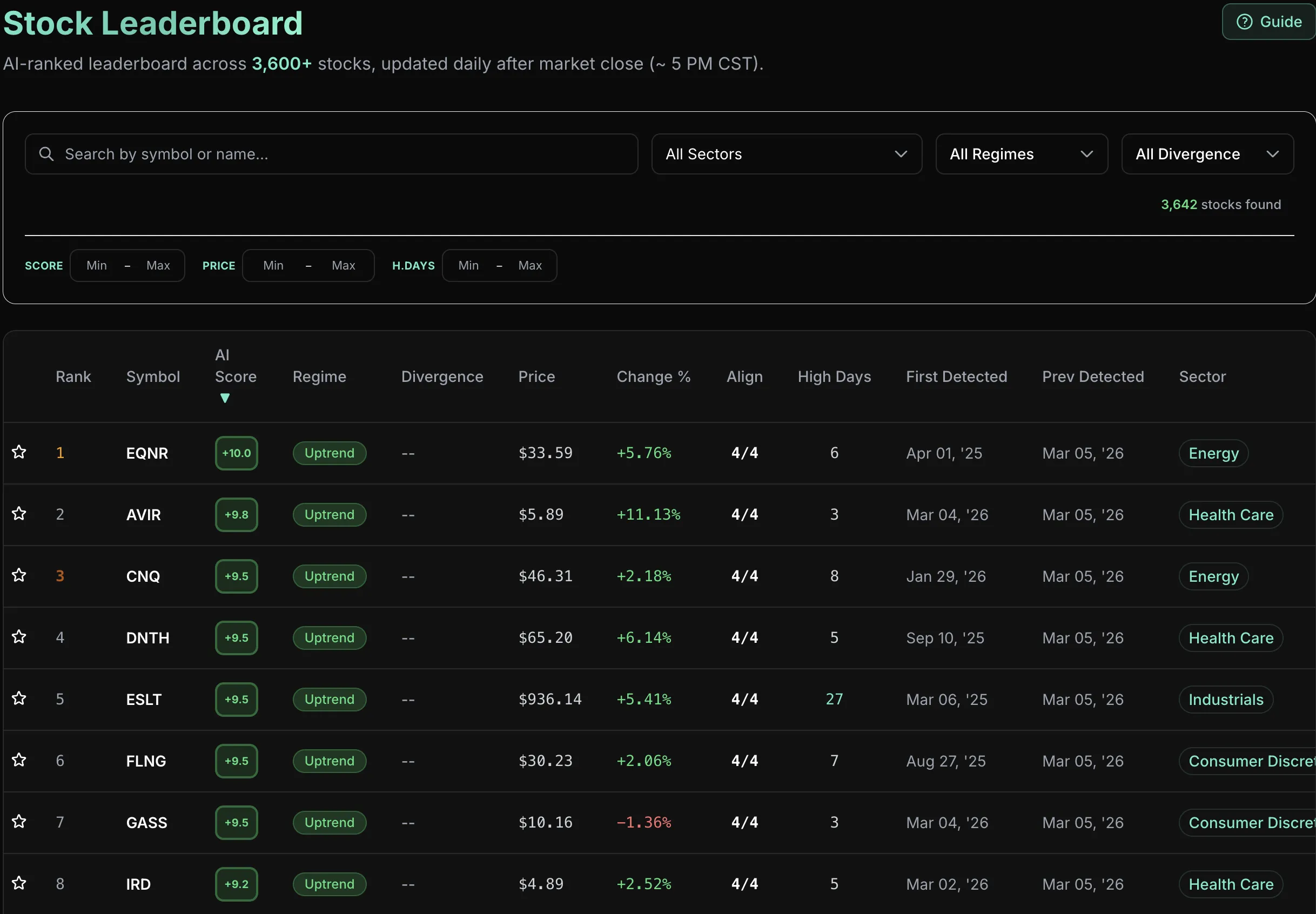Image resolution: width=1316 pixels, height=914 pixels.
Task: Click the AI Score sort arrow
Action: (x=225, y=398)
